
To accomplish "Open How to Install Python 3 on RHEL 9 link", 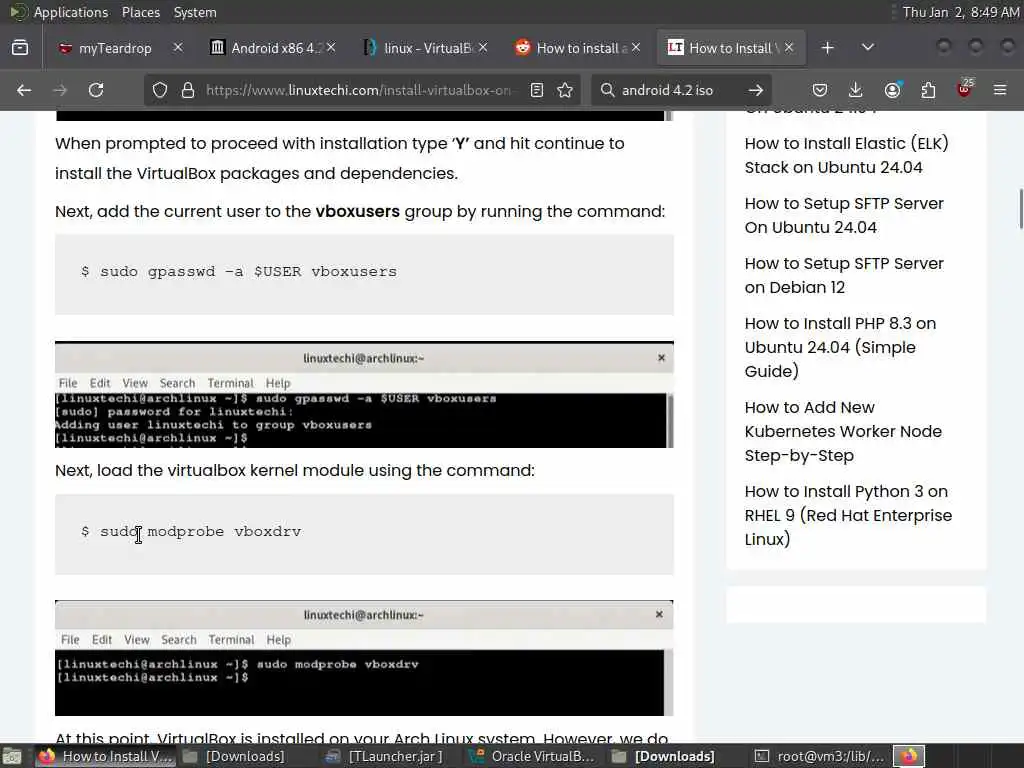I will coord(848,515).
